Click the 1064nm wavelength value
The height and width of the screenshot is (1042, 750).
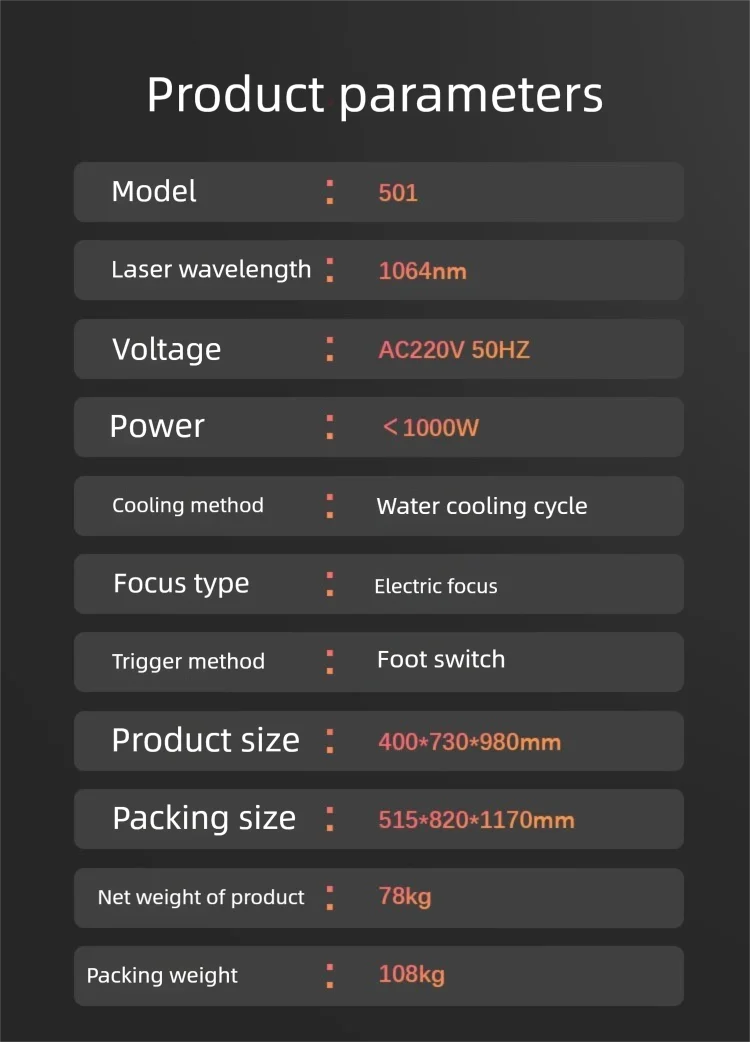(422, 271)
